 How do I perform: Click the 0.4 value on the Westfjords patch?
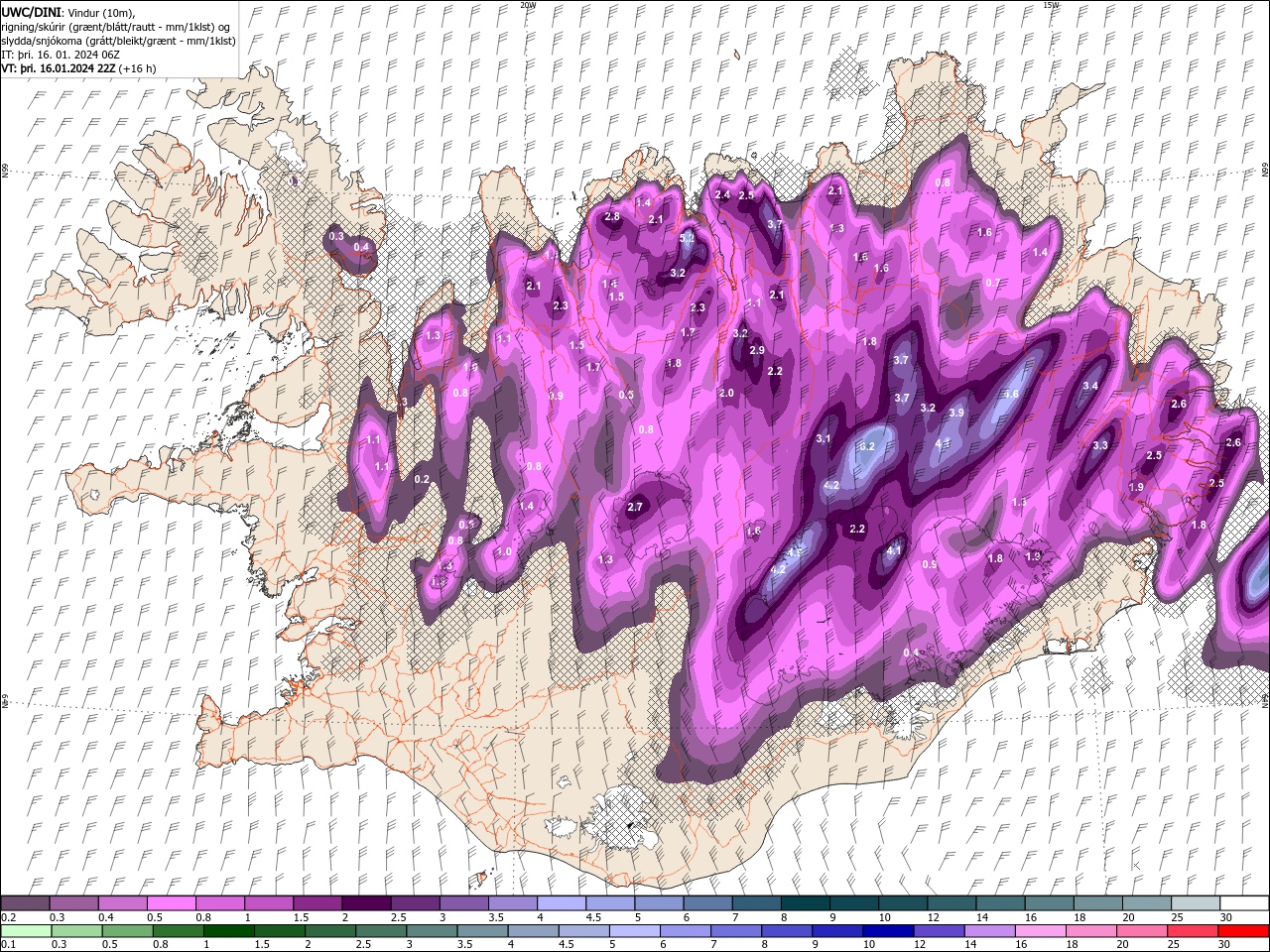pyautogui.click(x=362, y=247)
